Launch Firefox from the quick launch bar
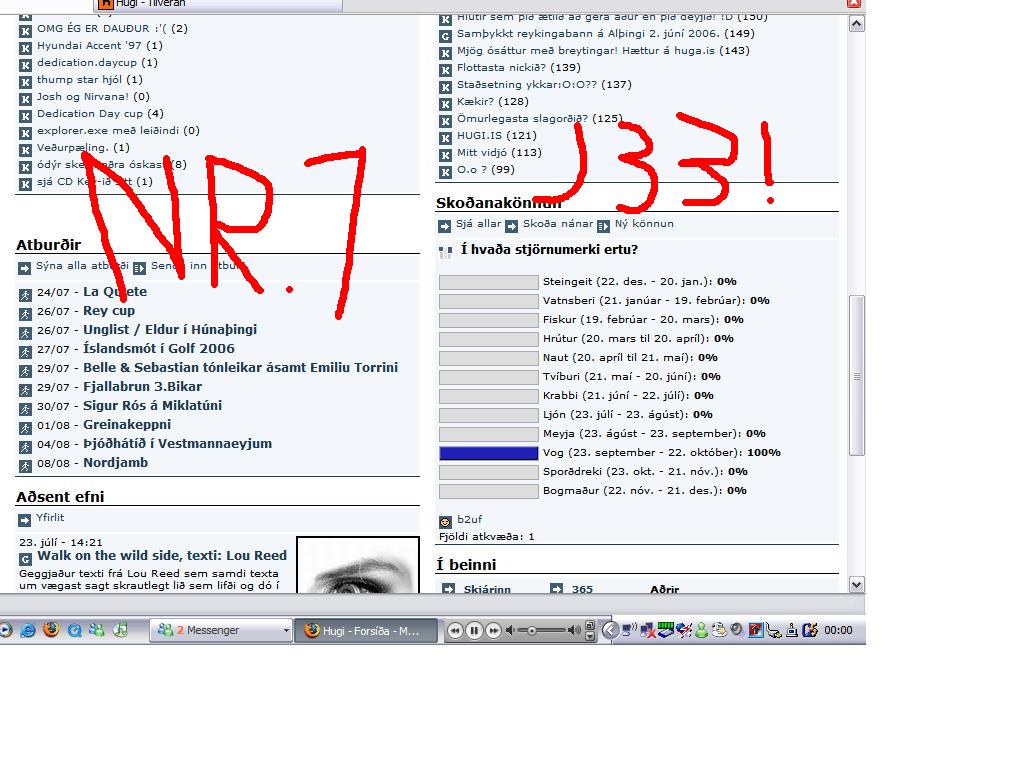The width and height of the screenshot is (1024, 768). [x=51, y=630]
